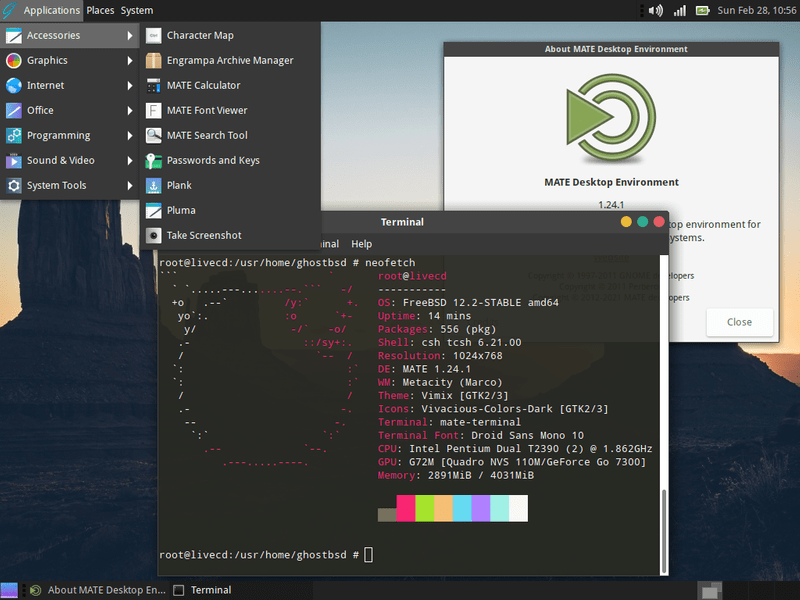
Task: Click the terminal prompt cursor line
Action: point(266,555)
